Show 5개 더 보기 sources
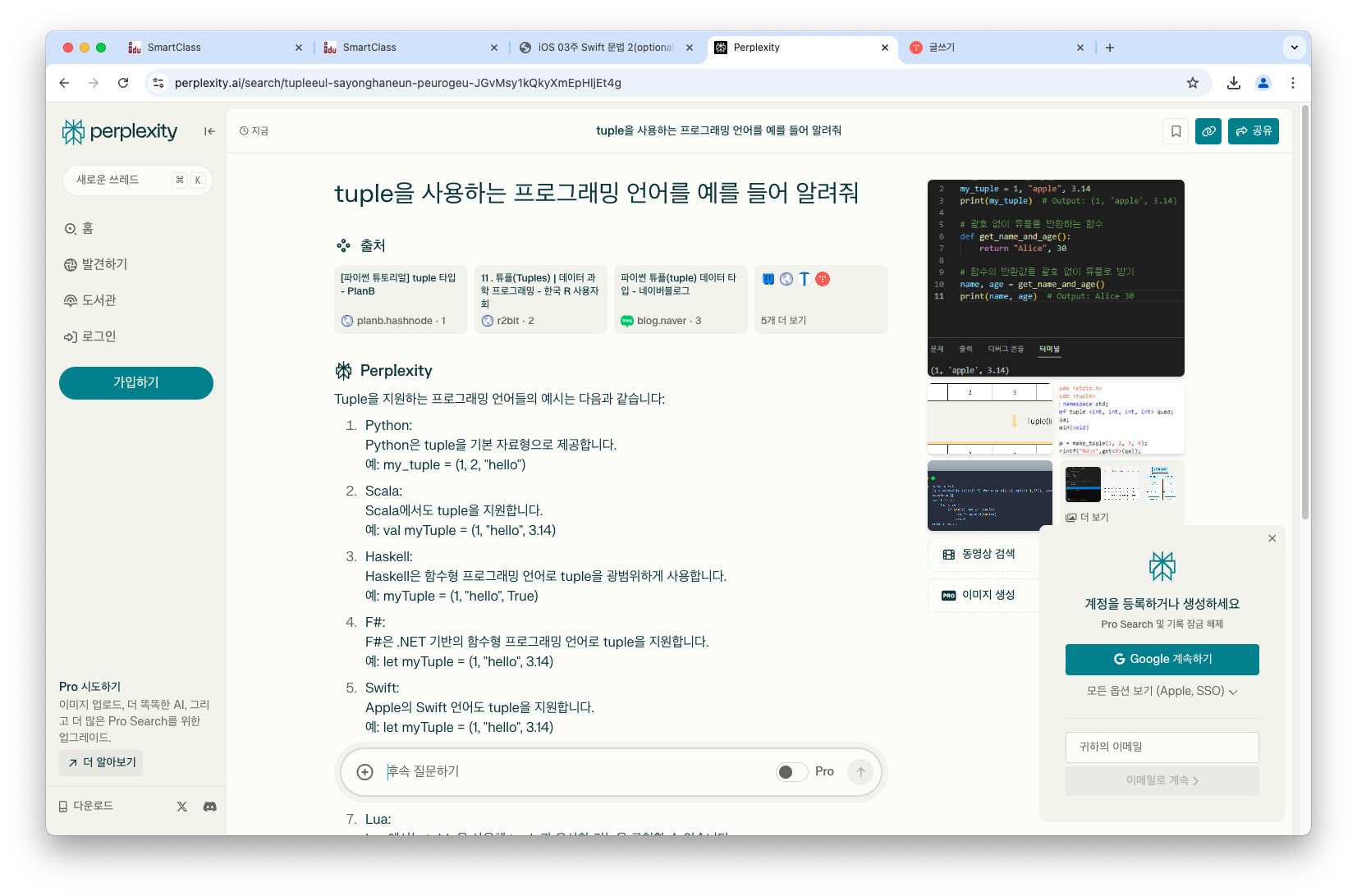 (821, 299)
